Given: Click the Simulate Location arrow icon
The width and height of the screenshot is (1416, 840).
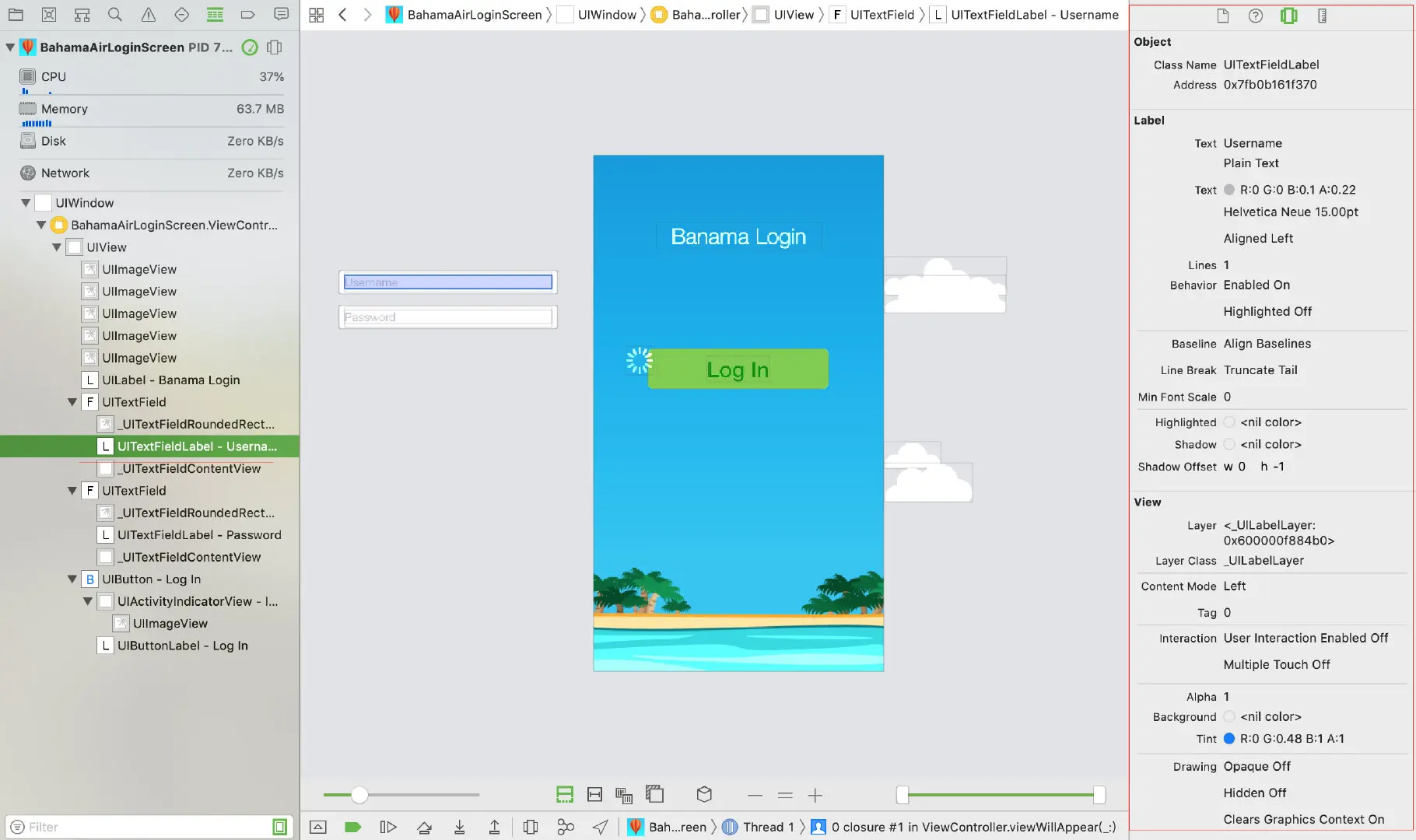Looking at the screenshot, I should [600, 827].
